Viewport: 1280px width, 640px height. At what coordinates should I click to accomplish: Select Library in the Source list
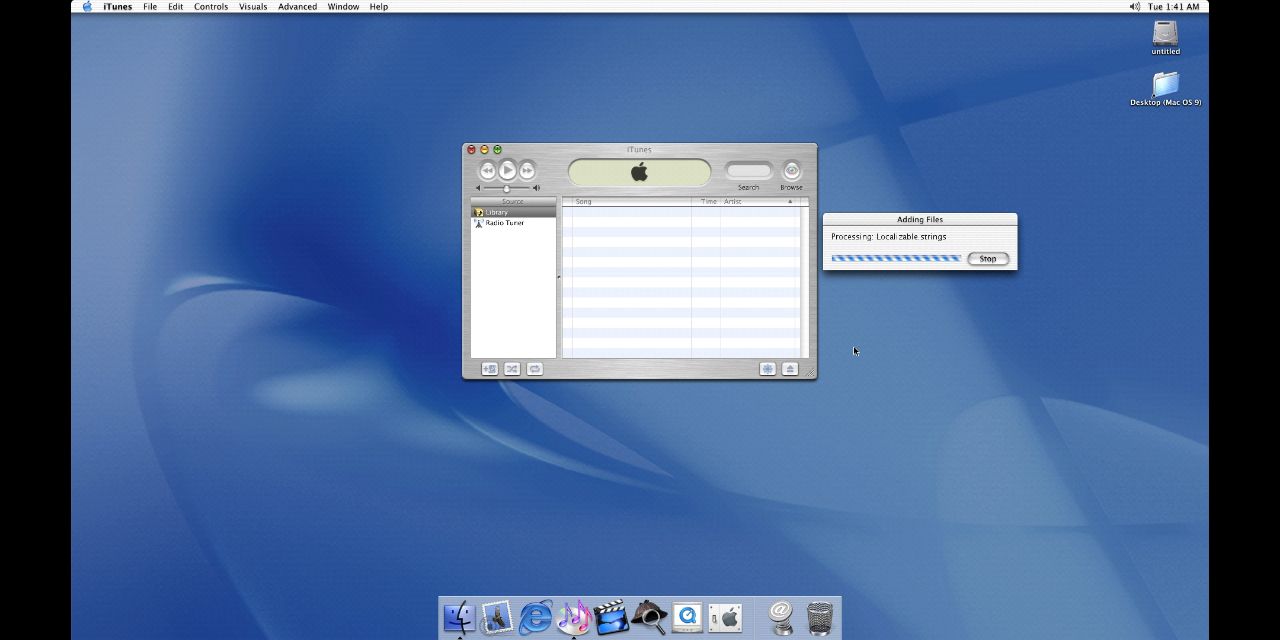click(513, 212)
